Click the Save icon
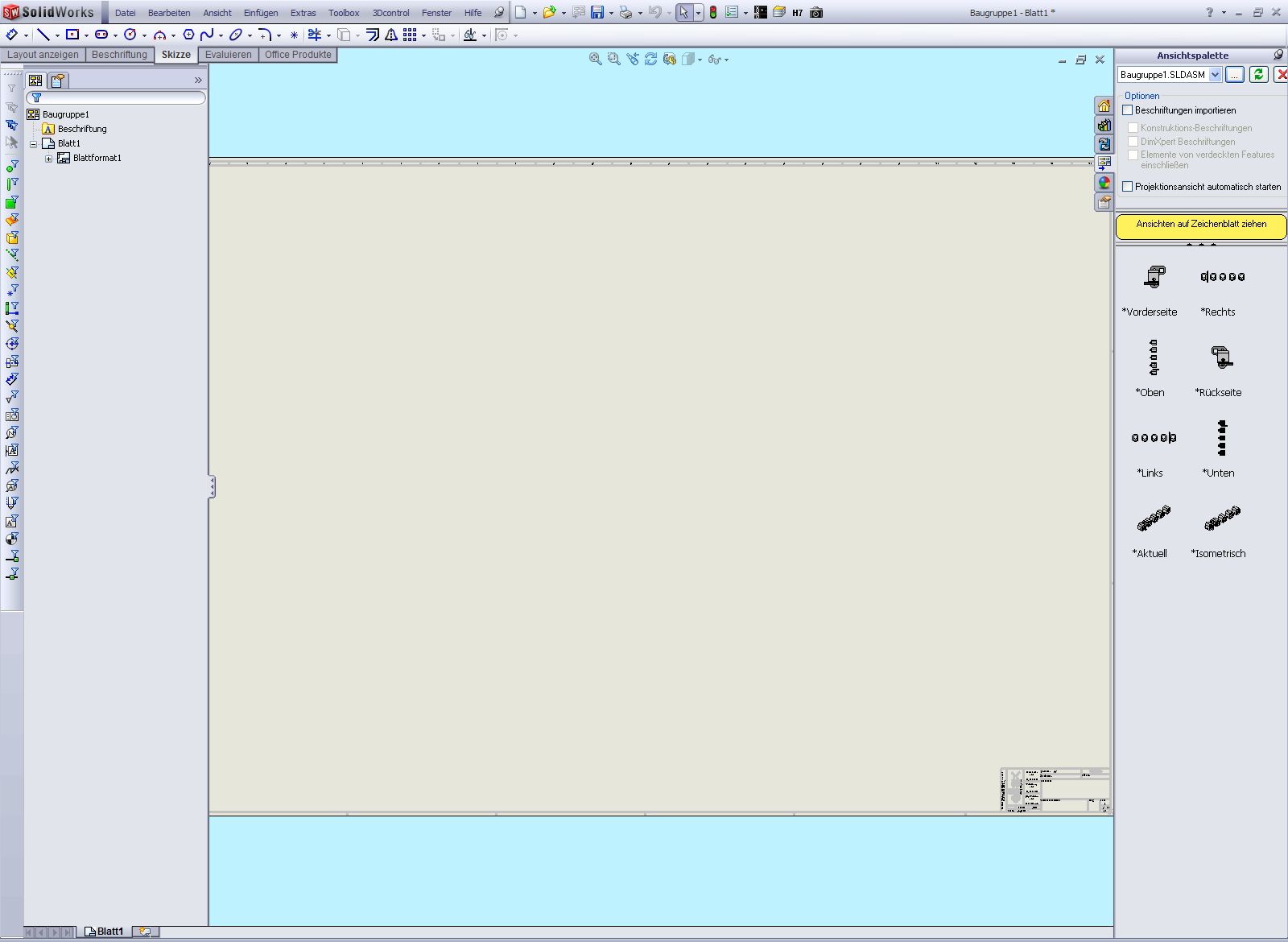 597,12
